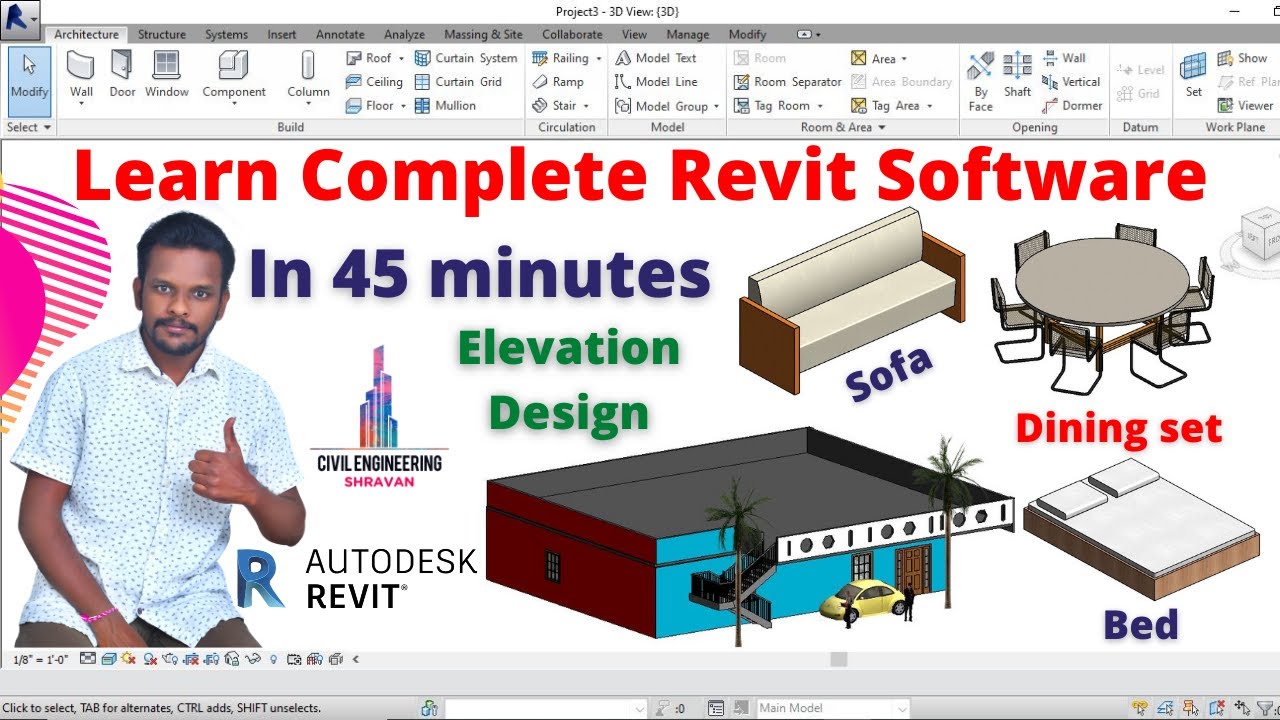Select the Shaft opening tool
Screen dimensions: 1280x720
click(1017, 76)
